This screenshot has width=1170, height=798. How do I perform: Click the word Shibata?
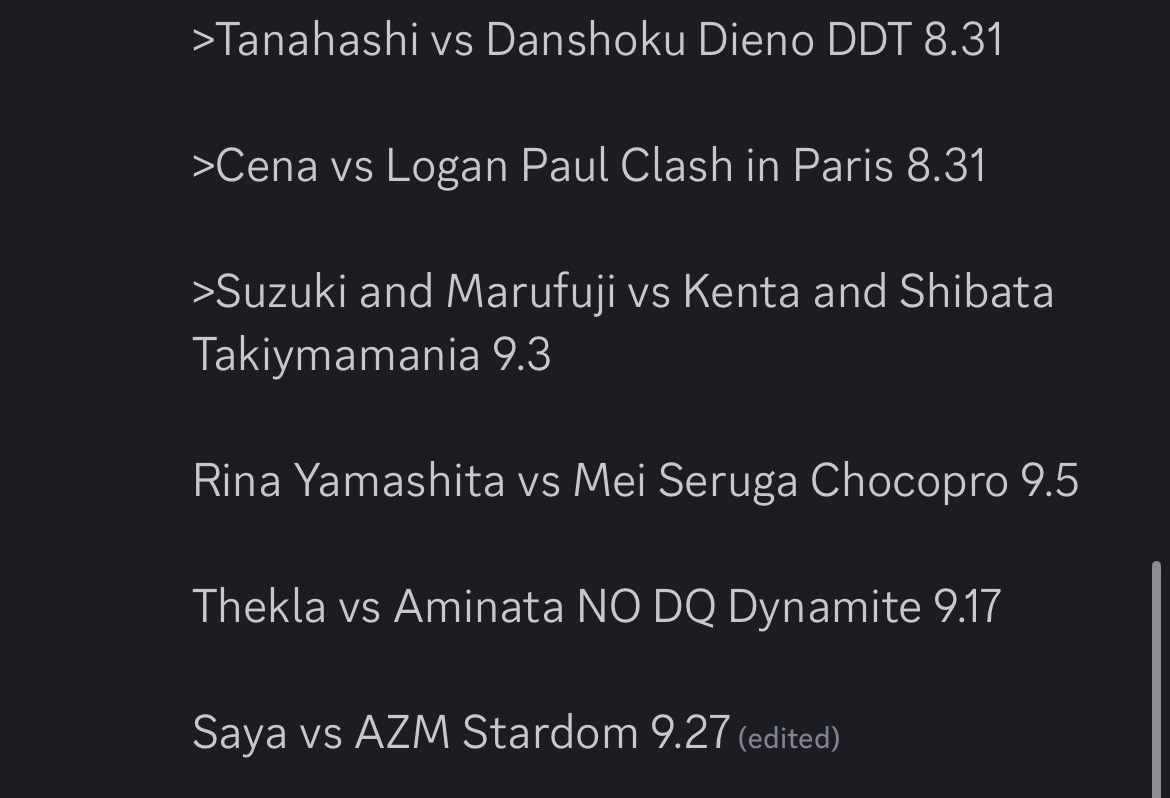tap(976, 292)
